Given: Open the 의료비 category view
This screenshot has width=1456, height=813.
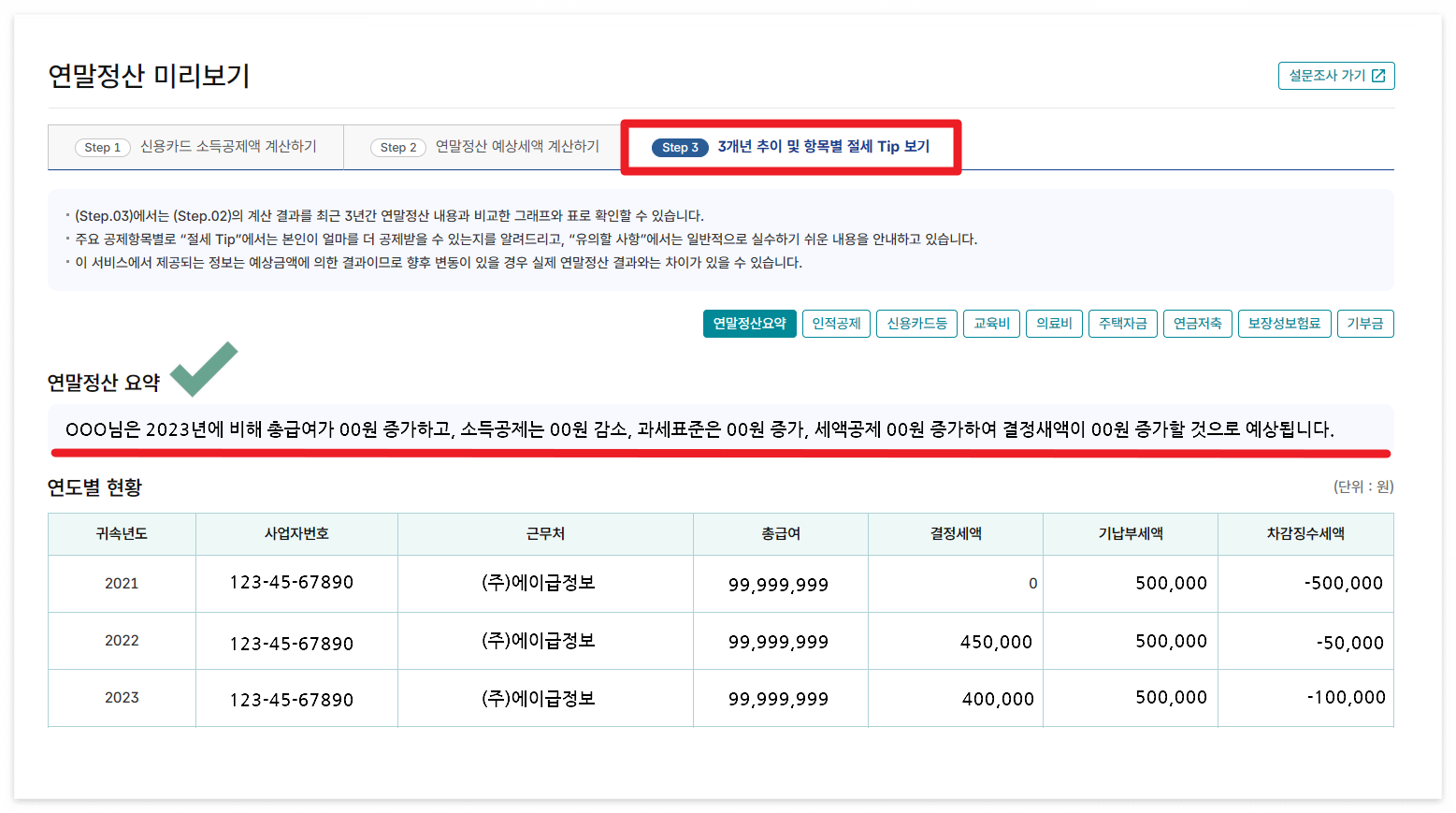Looking at the screenshot, I should [1054, 324].
